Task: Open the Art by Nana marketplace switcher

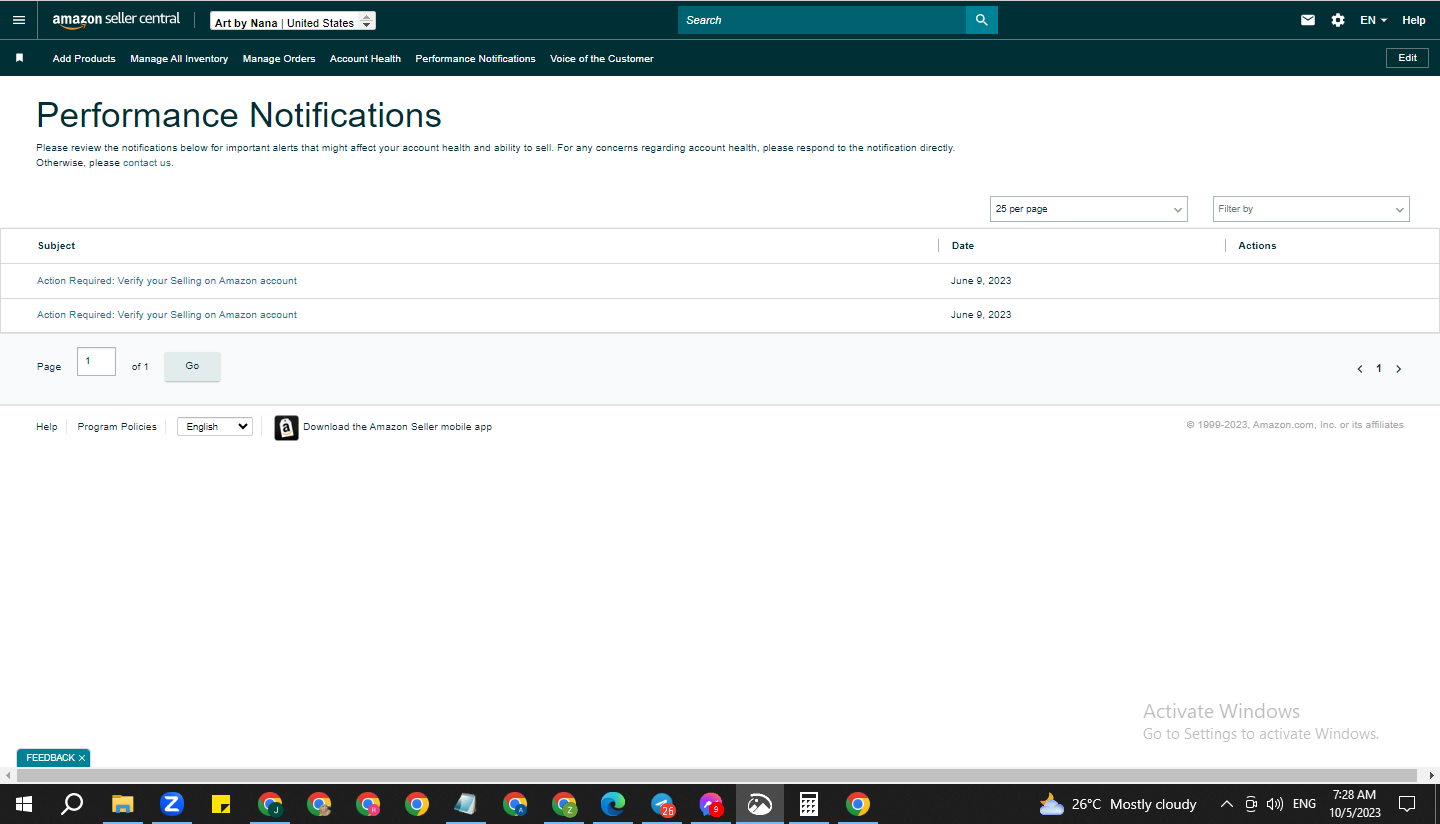Action: click(x=293, y=21)
